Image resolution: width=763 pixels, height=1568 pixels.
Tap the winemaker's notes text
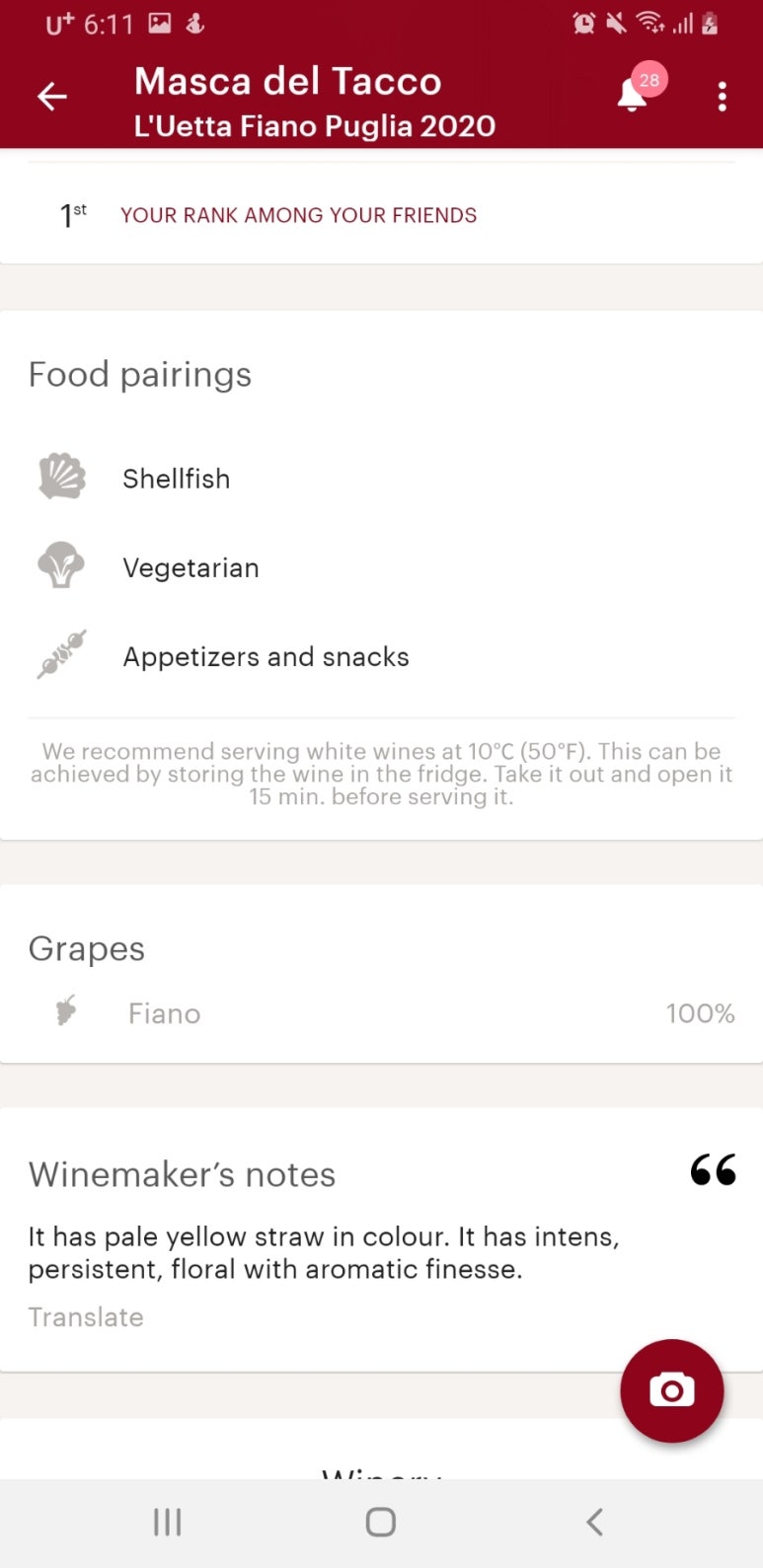(324, 1252)
